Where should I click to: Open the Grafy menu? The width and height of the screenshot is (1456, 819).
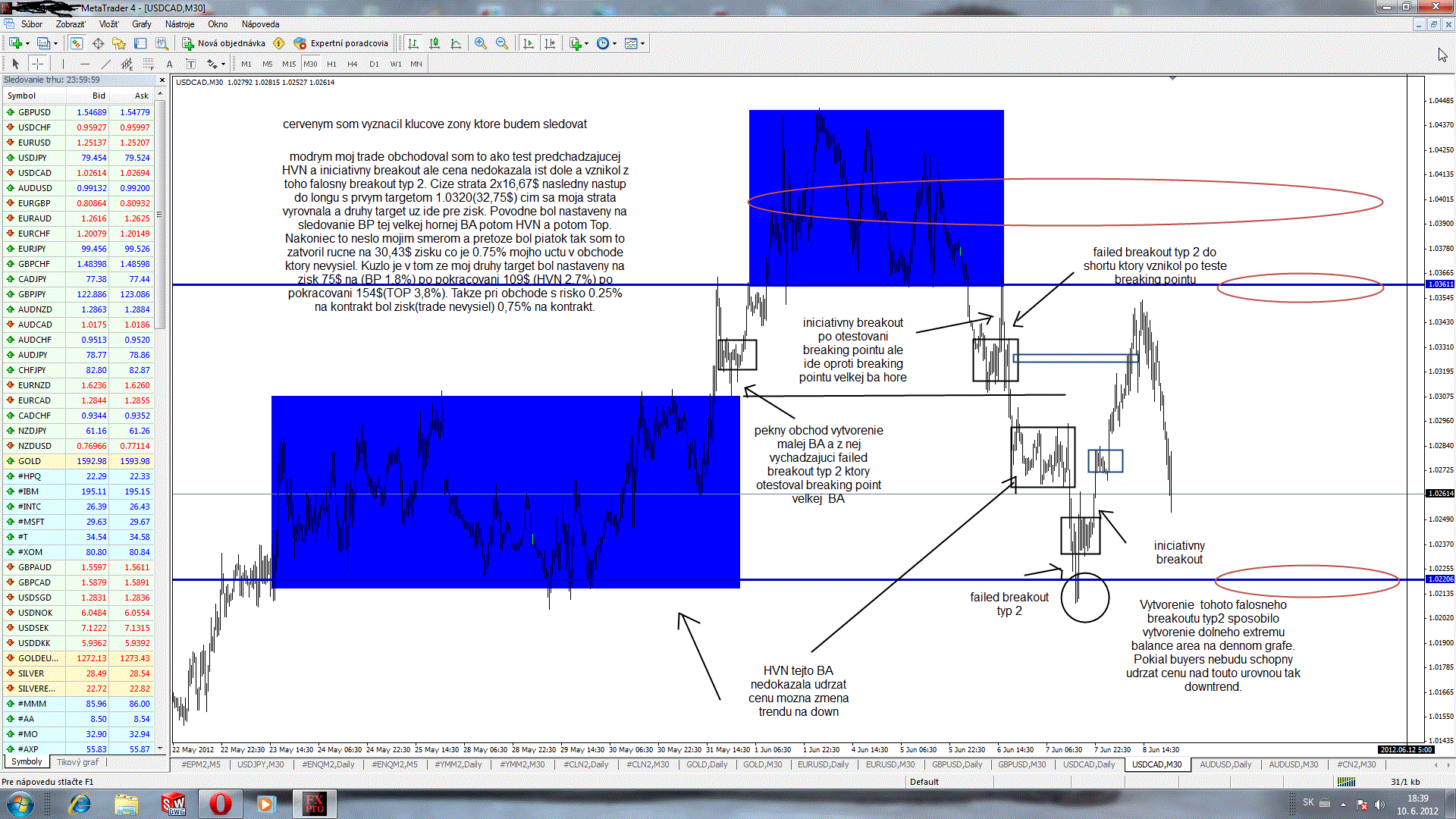141,24
